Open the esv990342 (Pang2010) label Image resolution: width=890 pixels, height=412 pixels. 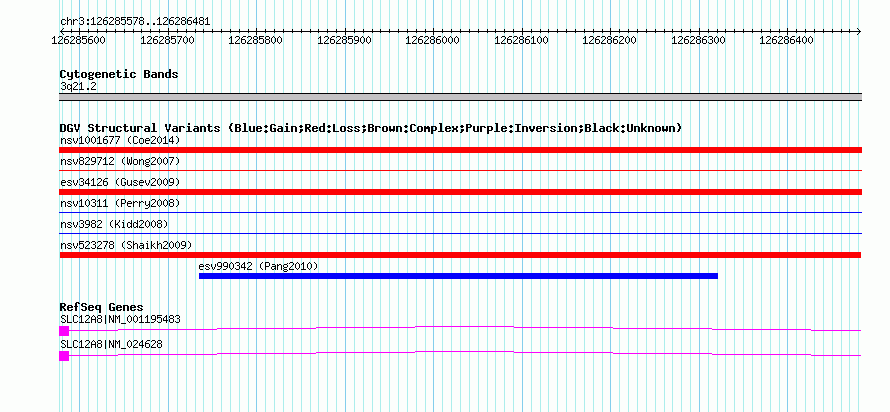[258, 266]
